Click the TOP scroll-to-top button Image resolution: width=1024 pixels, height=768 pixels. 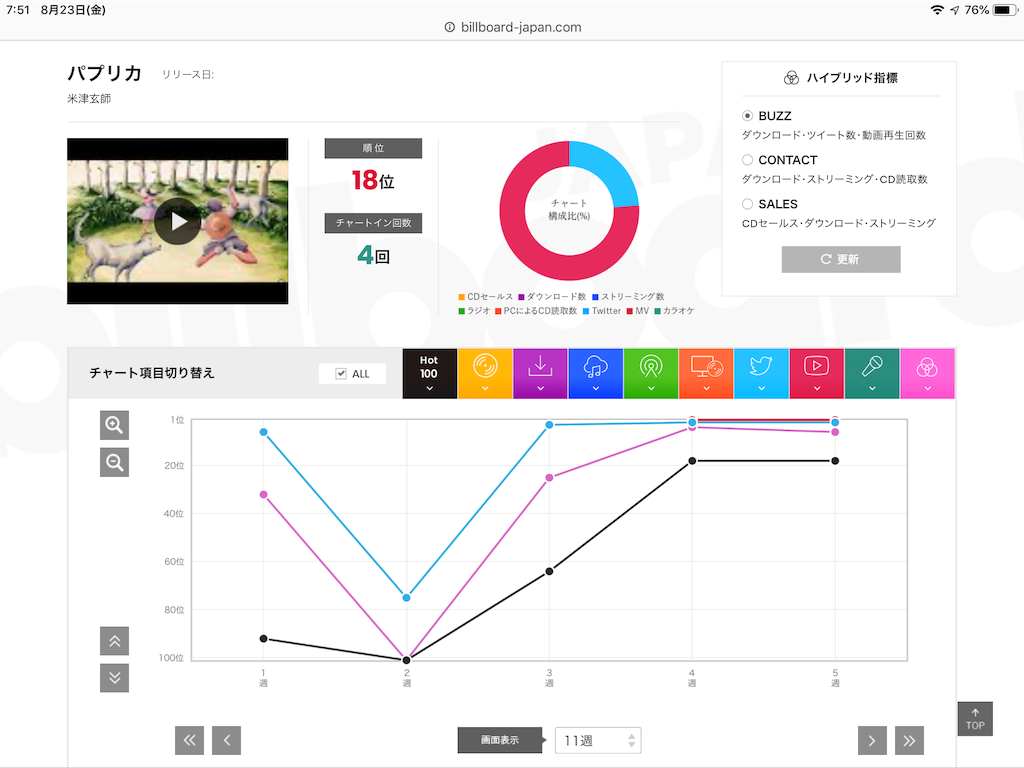click(975, 719)
